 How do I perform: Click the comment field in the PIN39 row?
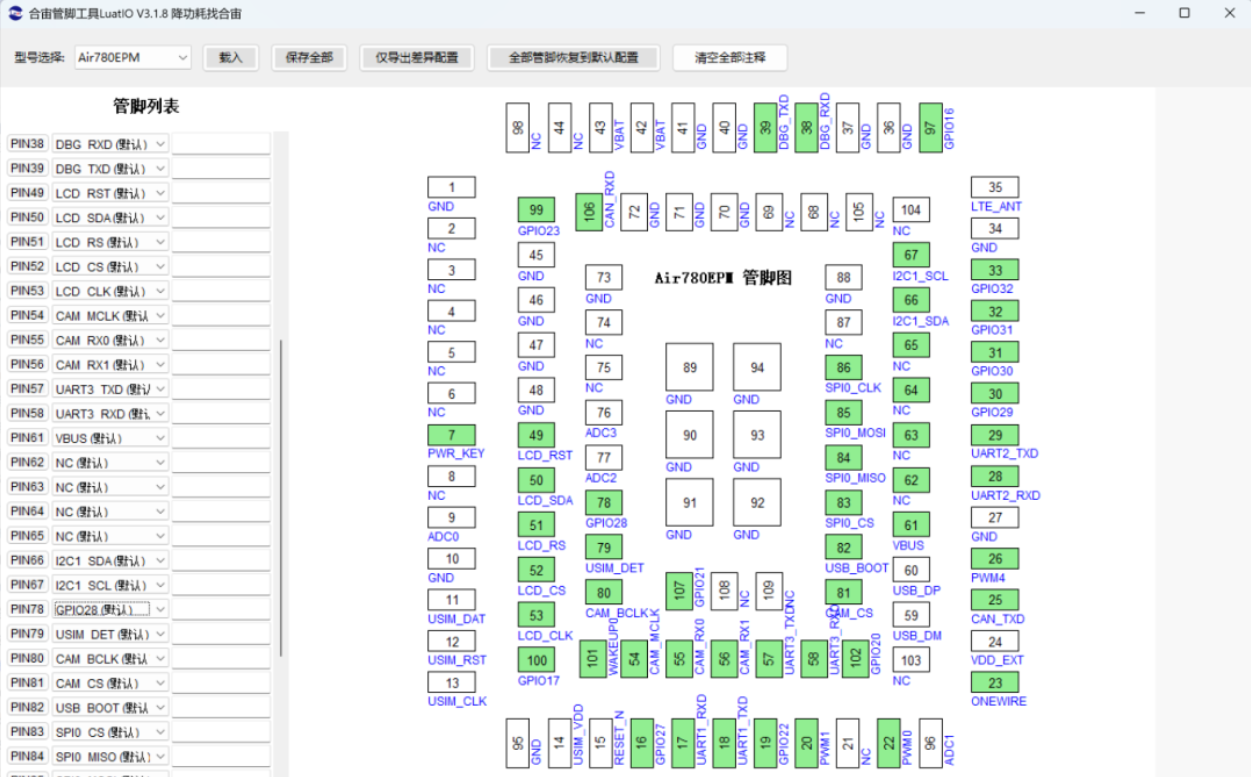(221, 169)
